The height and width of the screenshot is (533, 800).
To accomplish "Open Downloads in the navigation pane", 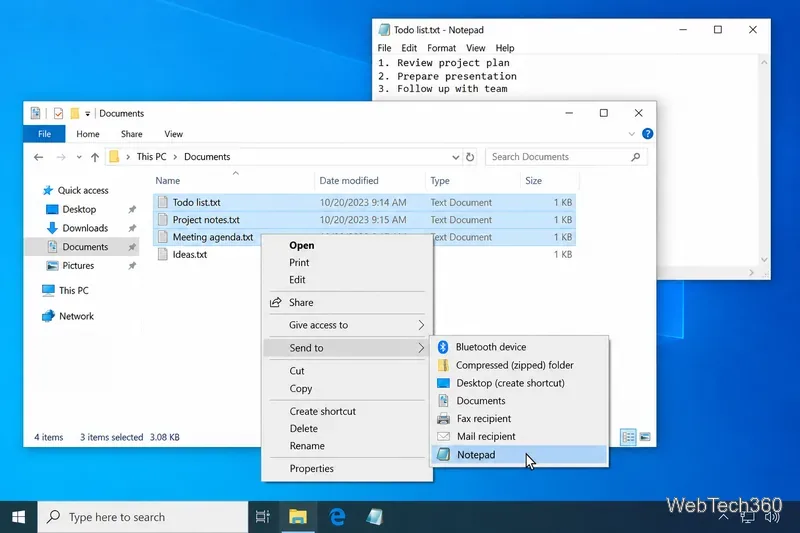I will click(85, 228).
